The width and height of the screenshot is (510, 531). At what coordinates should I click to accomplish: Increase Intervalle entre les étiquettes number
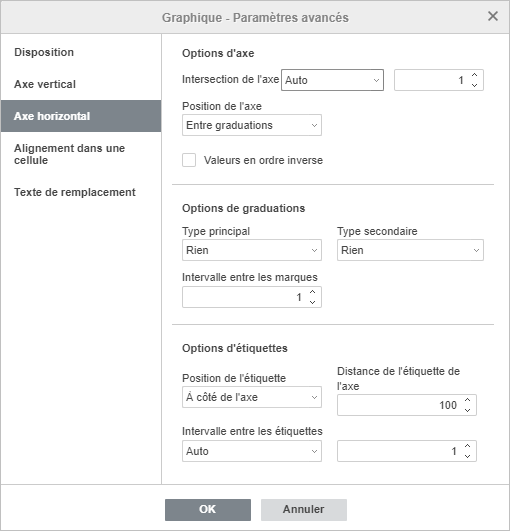tap(468, 446)
